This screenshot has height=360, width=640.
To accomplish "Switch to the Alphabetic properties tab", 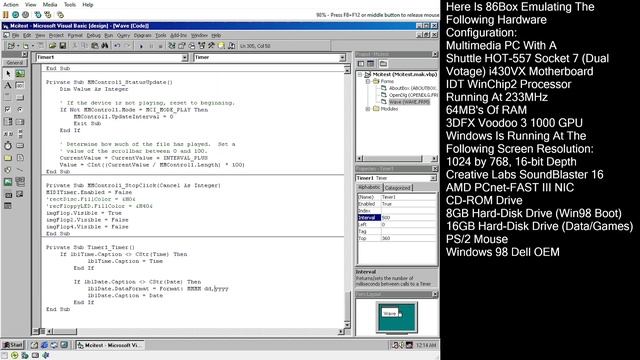I will coord(369,187).
